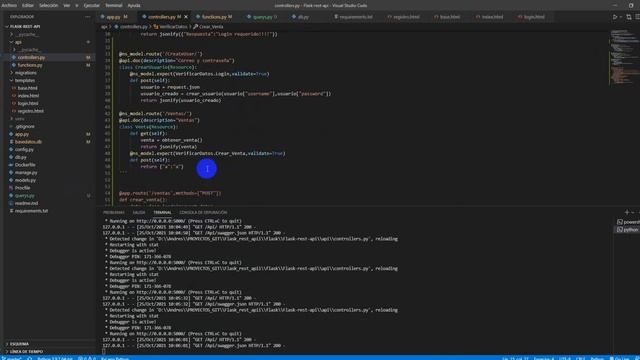
Task: Collapse the FLASK-REST-API root folder
Action: pos(24,27)
